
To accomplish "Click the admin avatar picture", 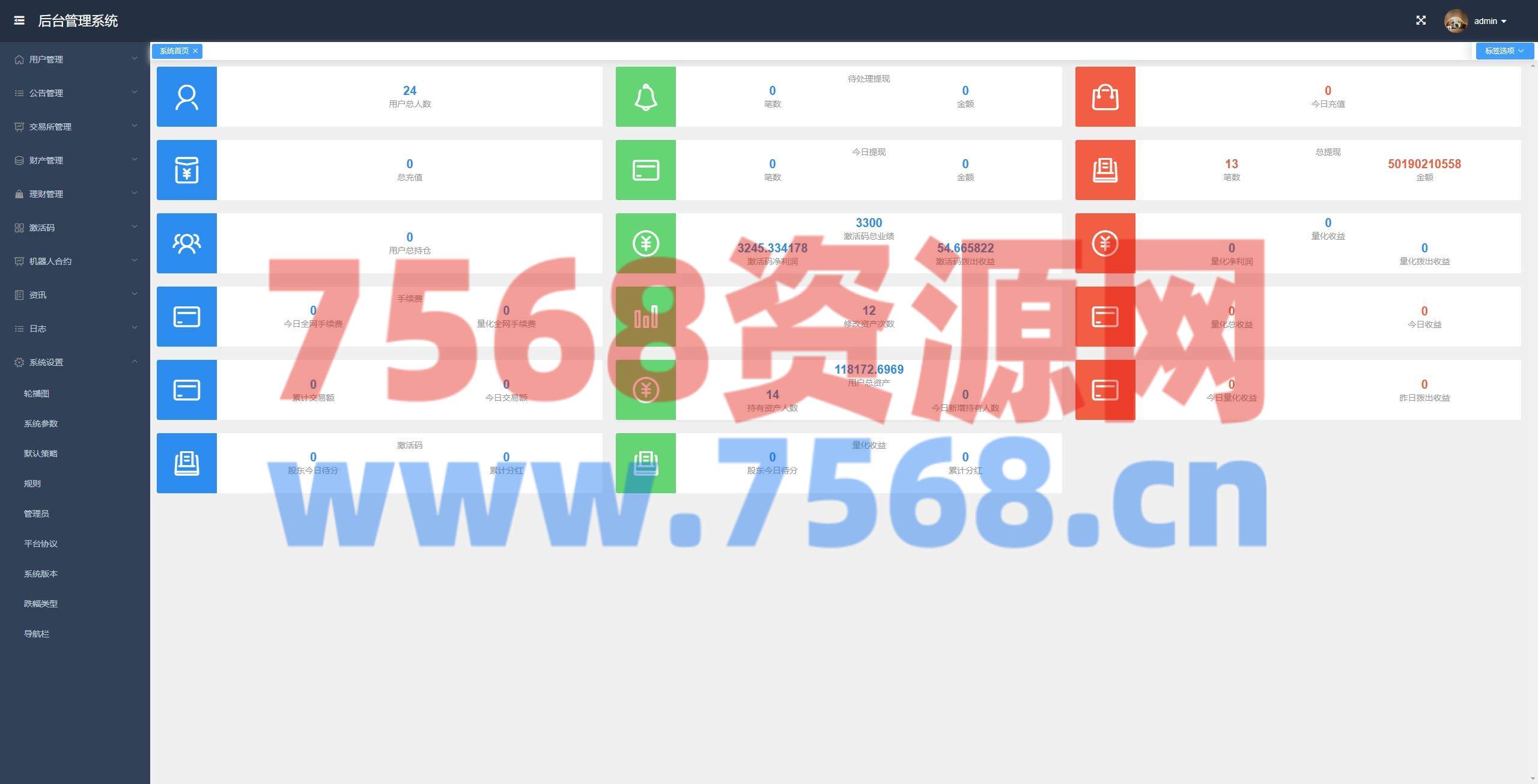I will point(1455,21).
